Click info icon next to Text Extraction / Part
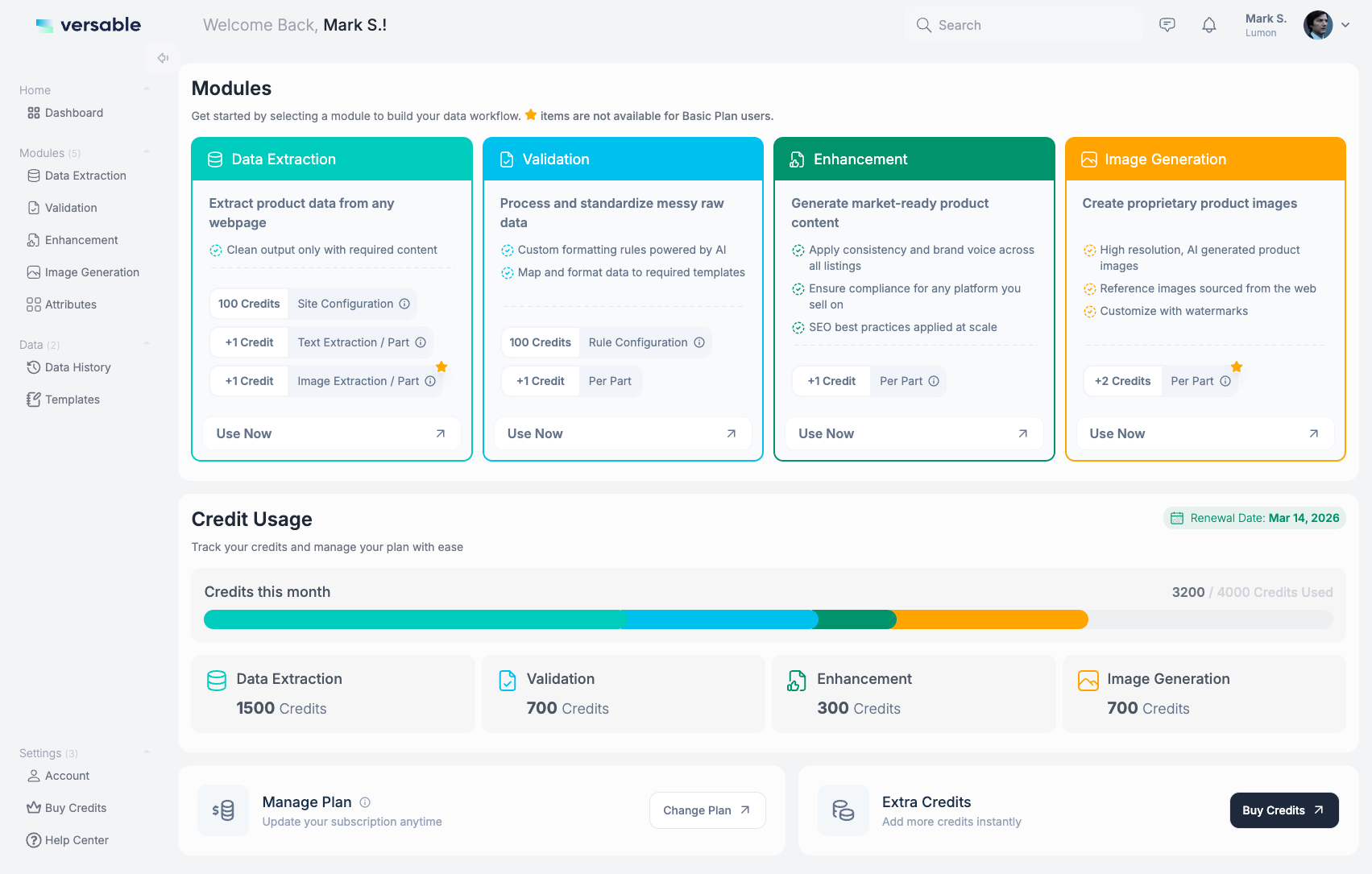The height and width of the screenshot is (874, 1372). coord(421,342)
